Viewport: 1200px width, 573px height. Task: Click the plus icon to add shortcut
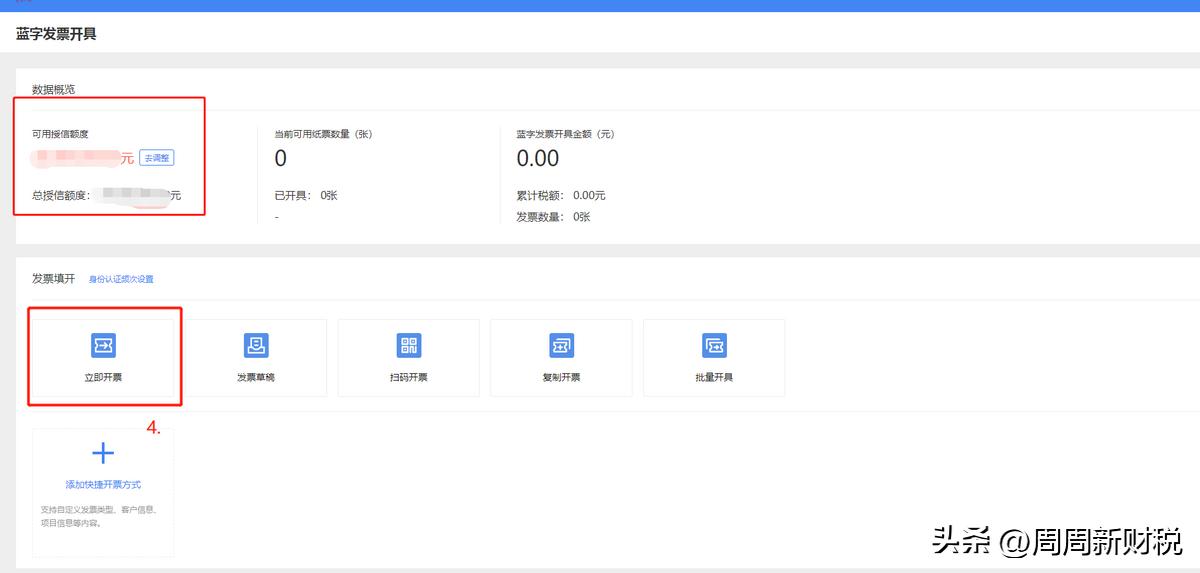click(x=103, y=453)
